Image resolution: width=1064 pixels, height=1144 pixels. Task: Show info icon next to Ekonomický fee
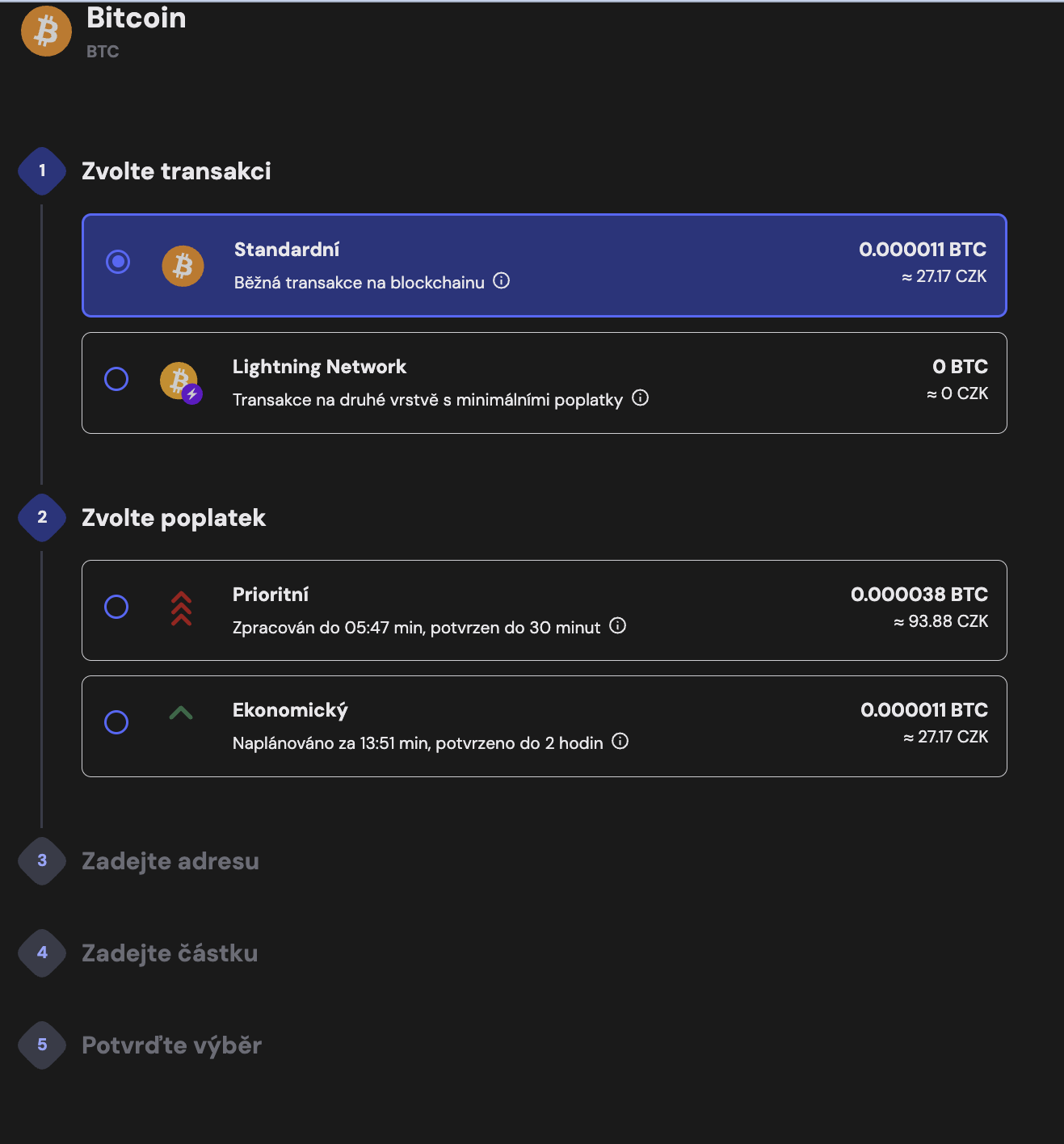point(620,741)
